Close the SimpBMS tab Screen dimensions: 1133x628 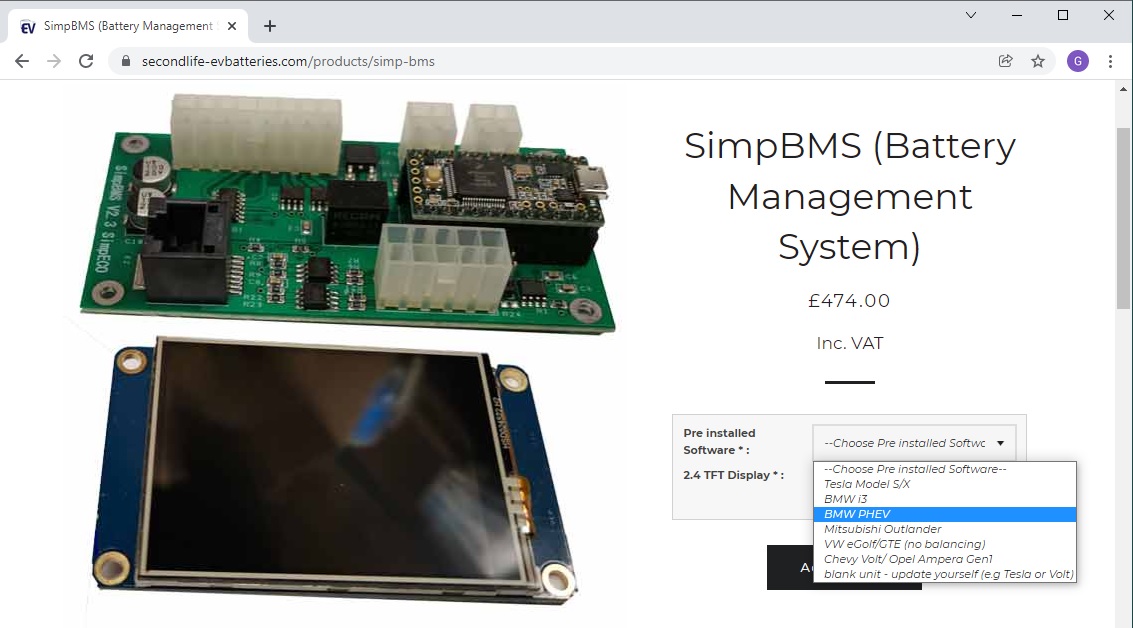(232, 26)
